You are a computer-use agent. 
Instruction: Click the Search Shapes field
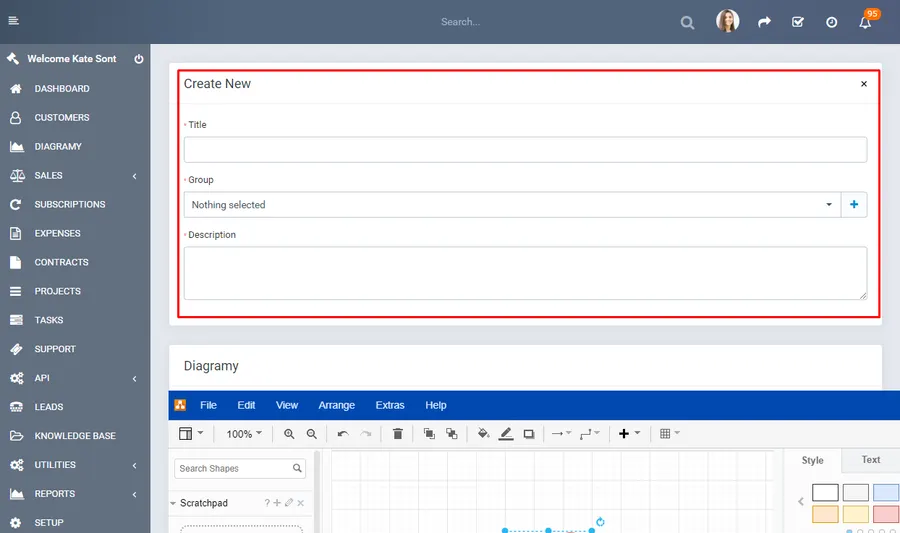[240, 468]
